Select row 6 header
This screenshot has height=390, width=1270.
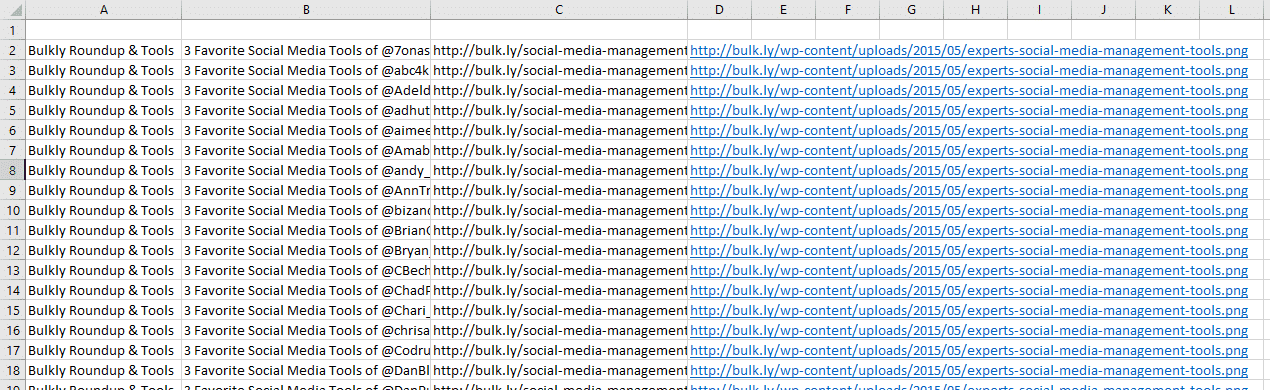pyautogui.click(x=13, y=130)
